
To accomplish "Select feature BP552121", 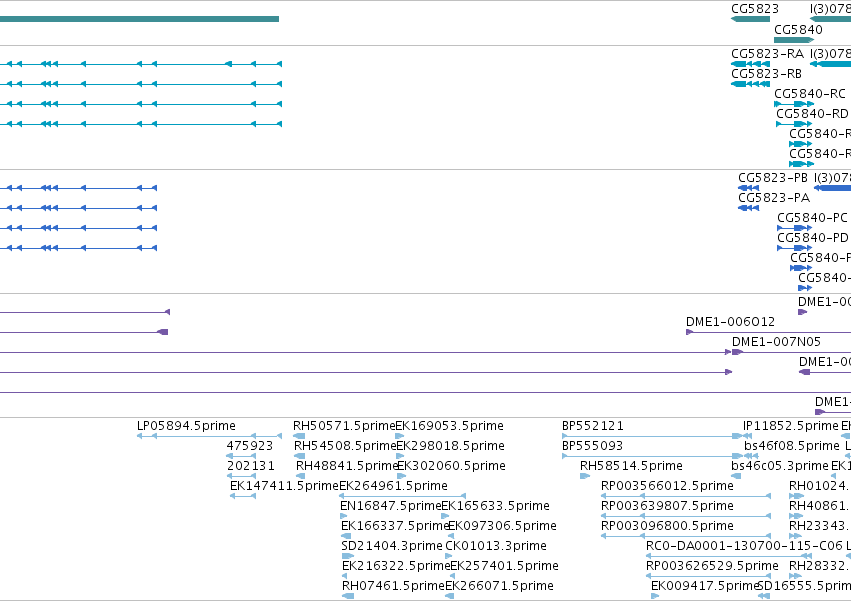I will 593,426.
